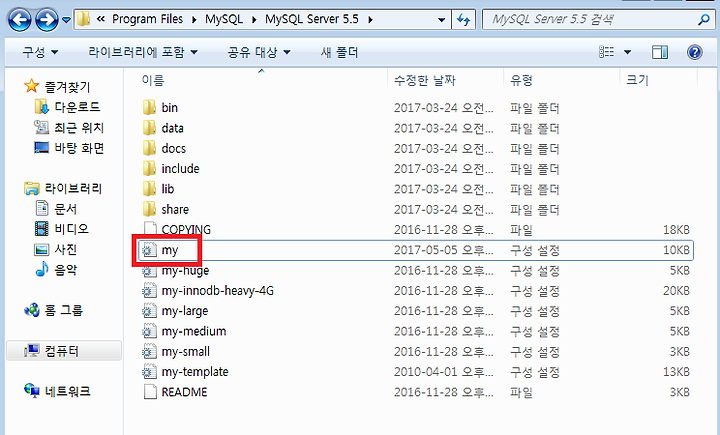This screenshot has height=435, width=720.
Task: Select Program Files in the address path
Action: [x=147, y=19]
